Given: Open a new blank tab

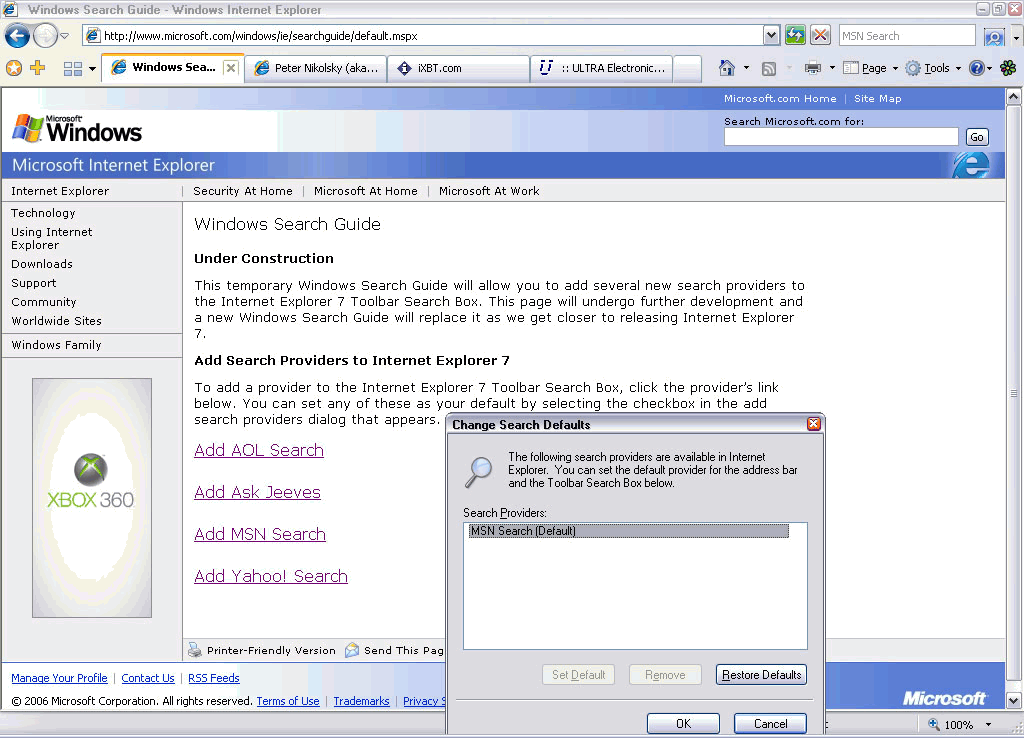Looking at the screenshot, I should click(x=687, y=69).
